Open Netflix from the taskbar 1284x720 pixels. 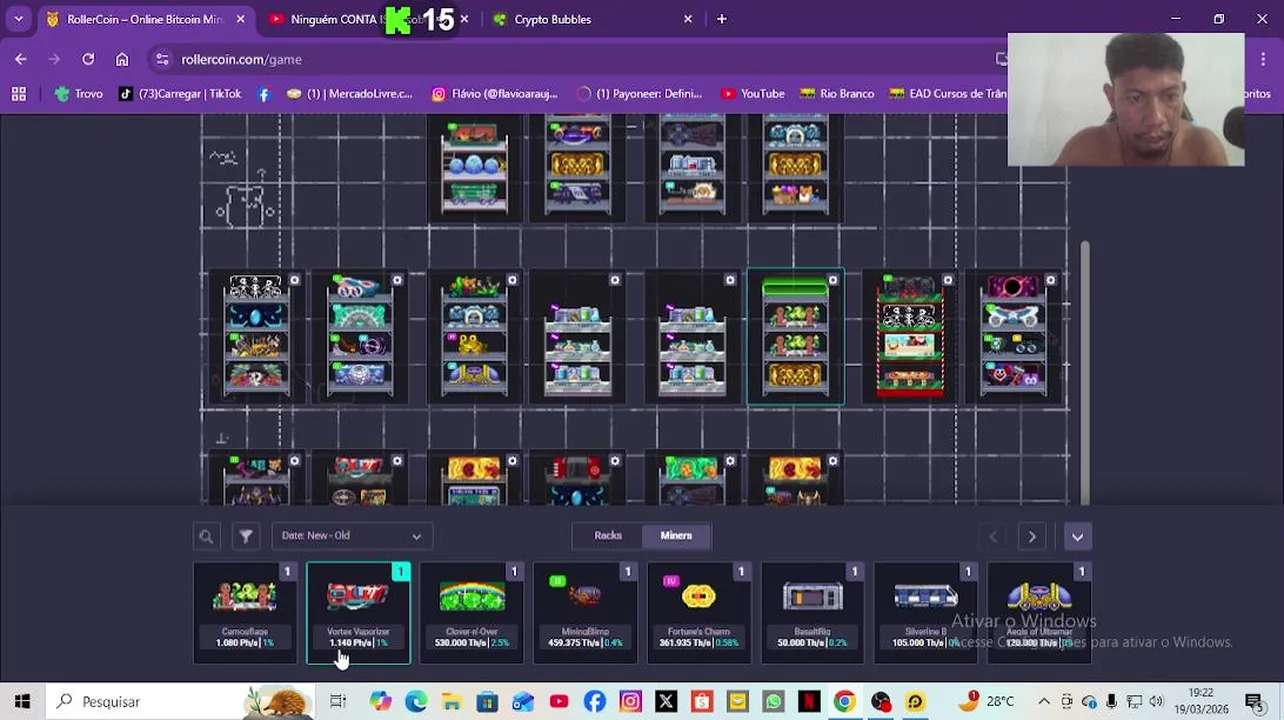point(809,701)
